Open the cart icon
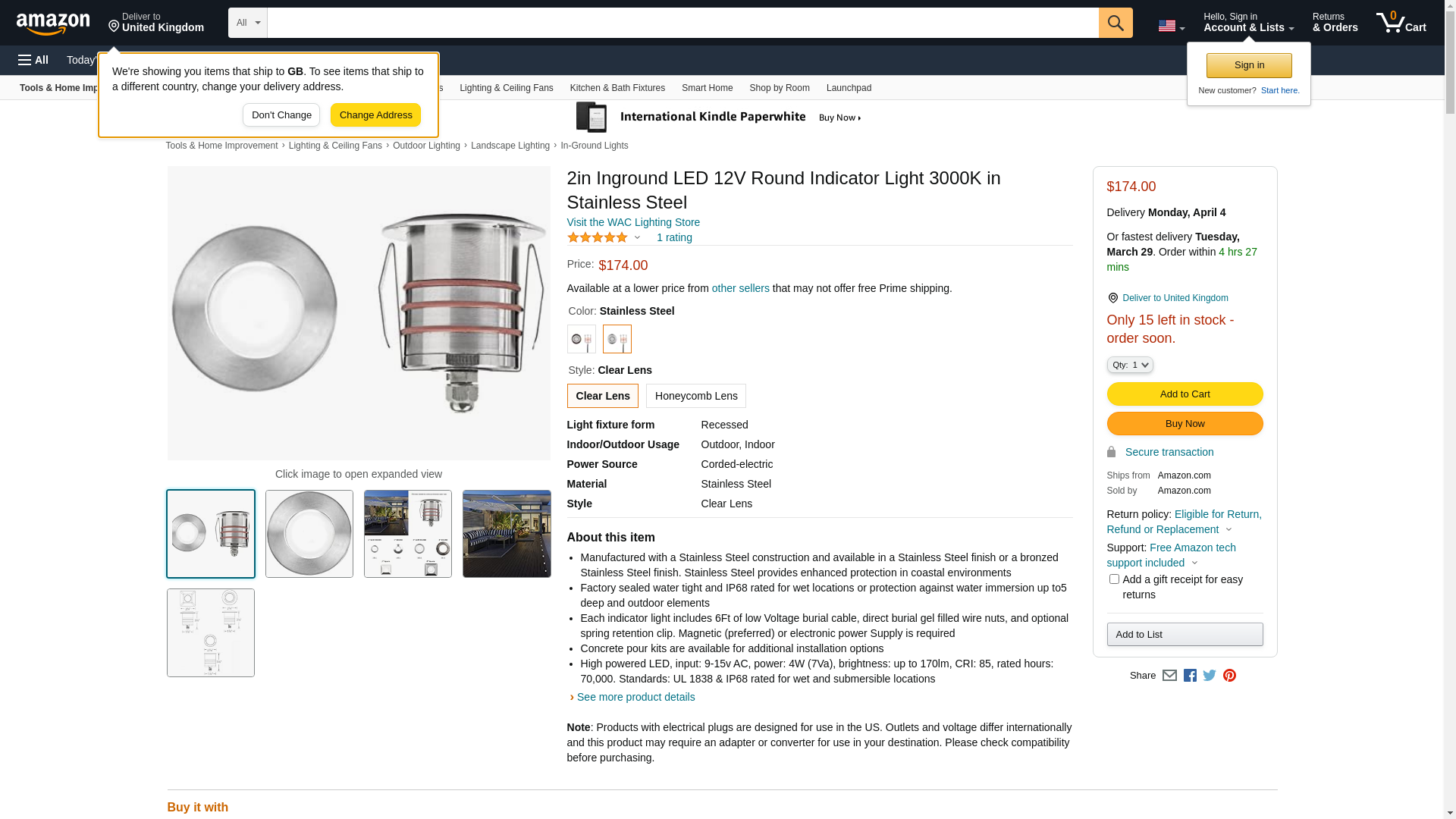This screenshot has height=819, width=1456. tap(1401, 23)
